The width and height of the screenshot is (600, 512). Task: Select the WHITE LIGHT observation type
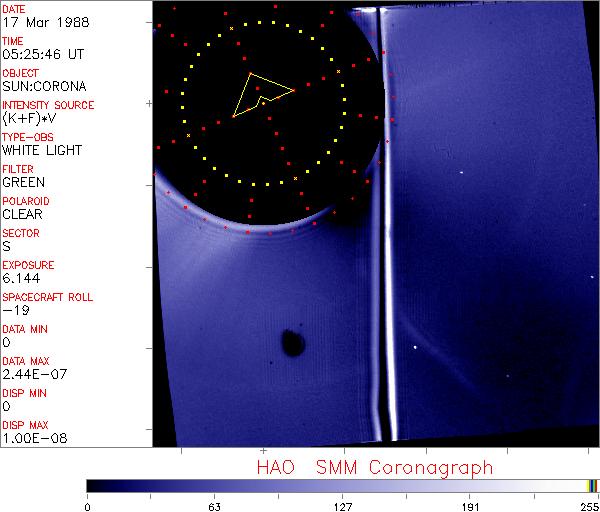coord(41,151)
